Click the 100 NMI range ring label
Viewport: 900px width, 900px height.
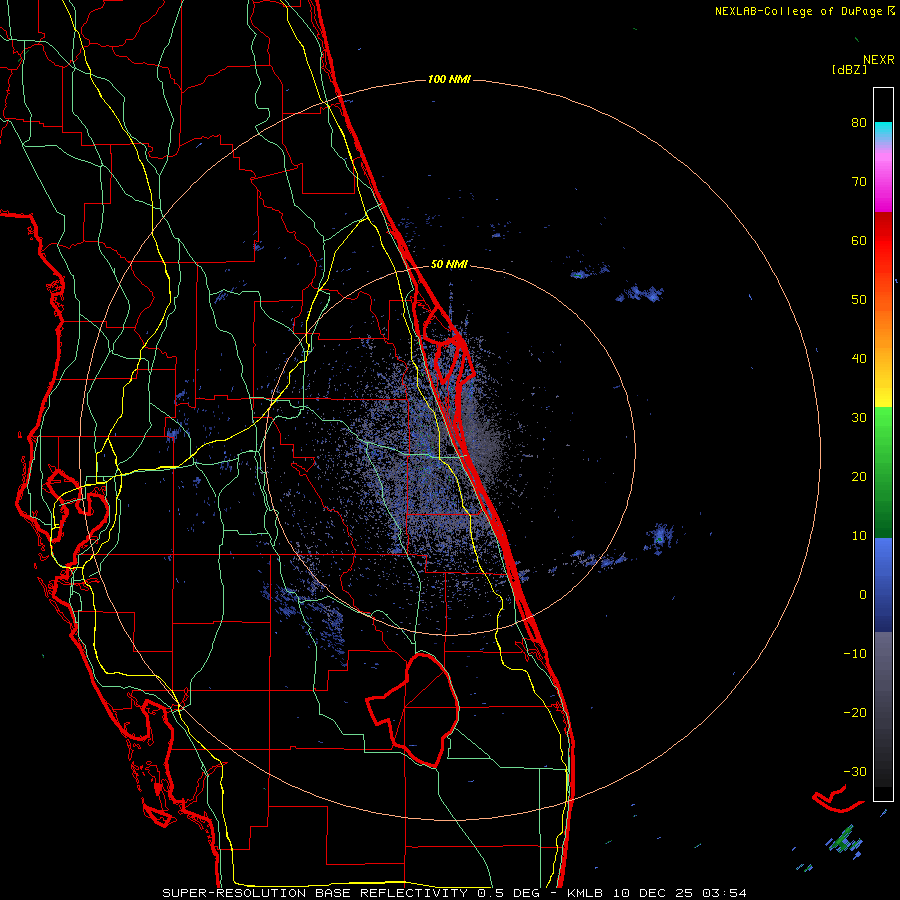click(449, 79)
